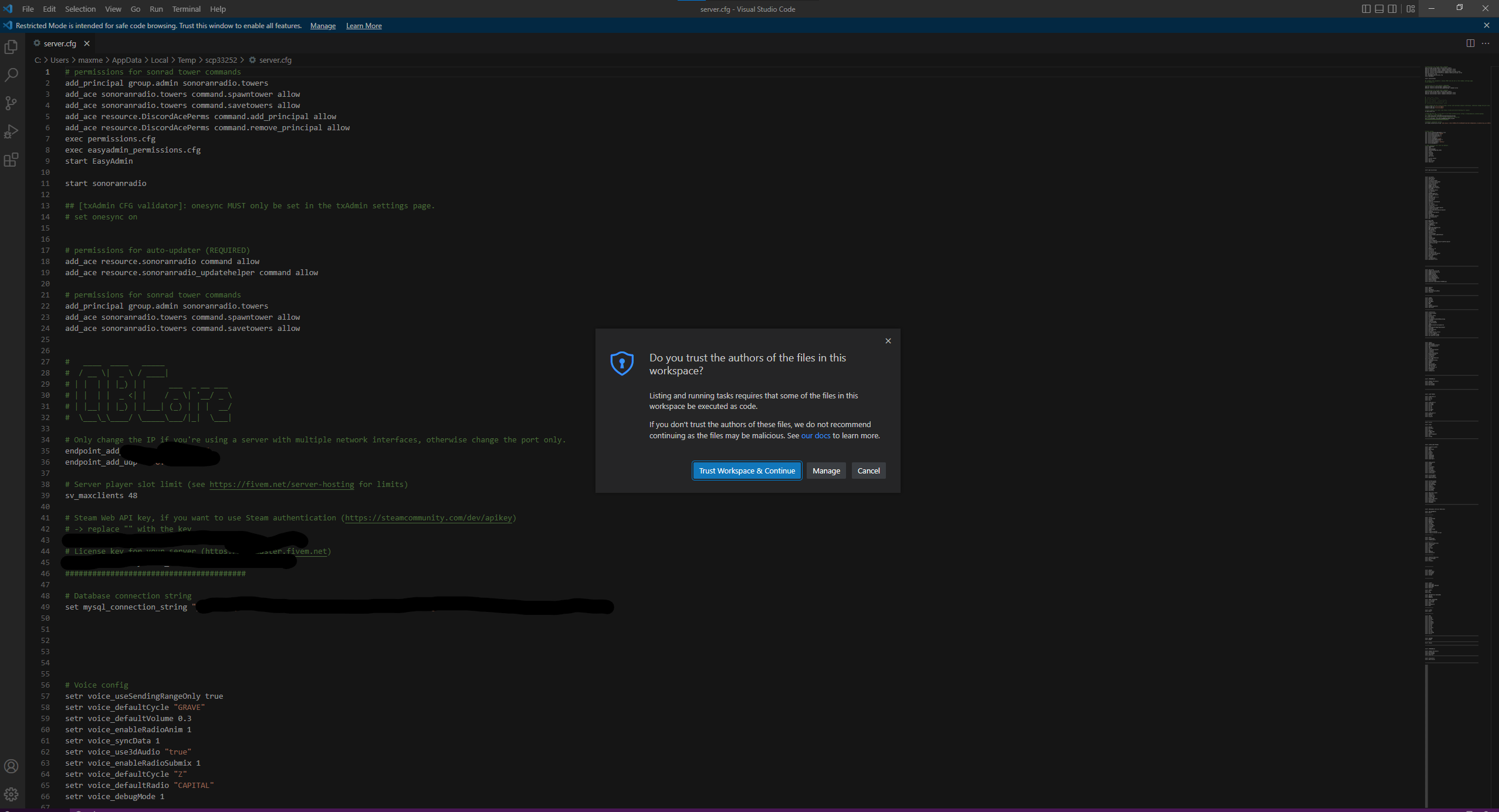Click the 'sv_maxclients 48' line
This screenshot has height=812, width=1499.
101,495
